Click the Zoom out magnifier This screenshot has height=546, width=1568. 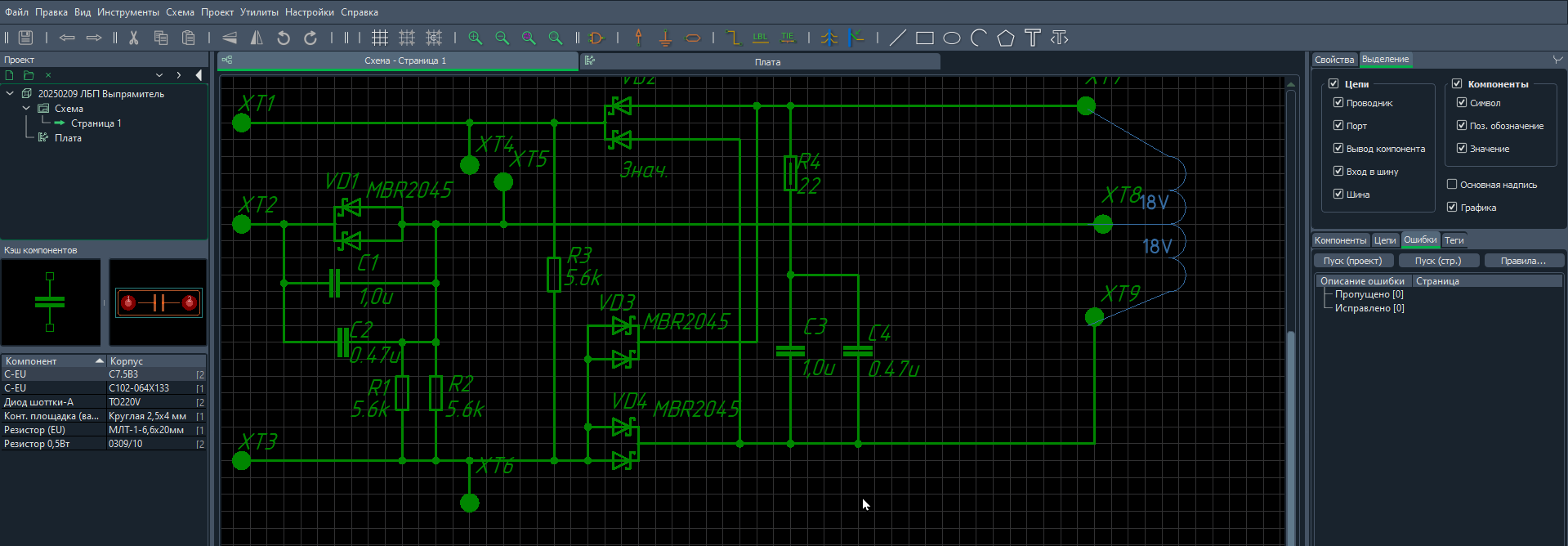pos(502,38)
